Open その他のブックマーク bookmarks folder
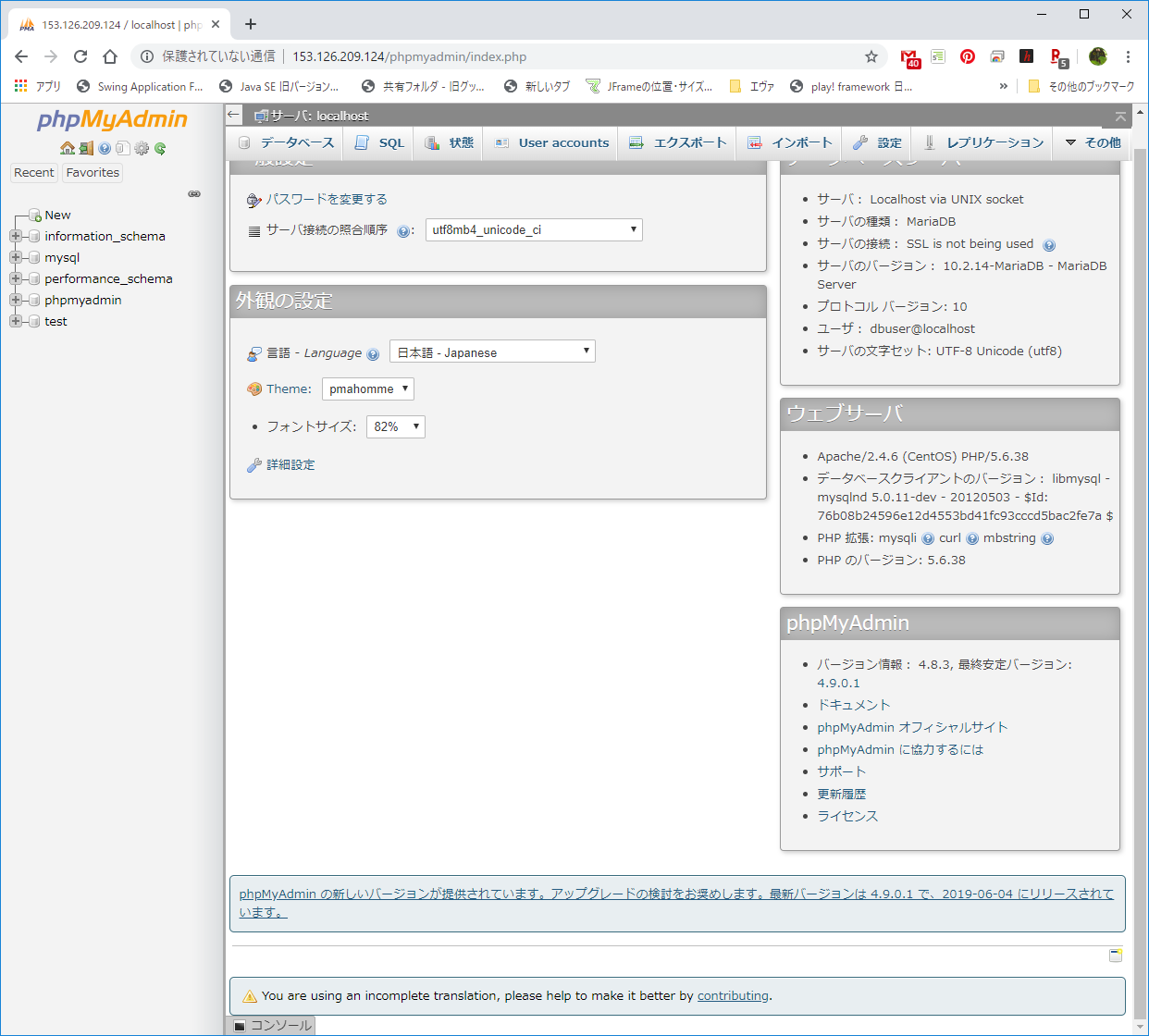Screen dimensions: 1149x1036 pyautogui.click(x=1081, y=86)
